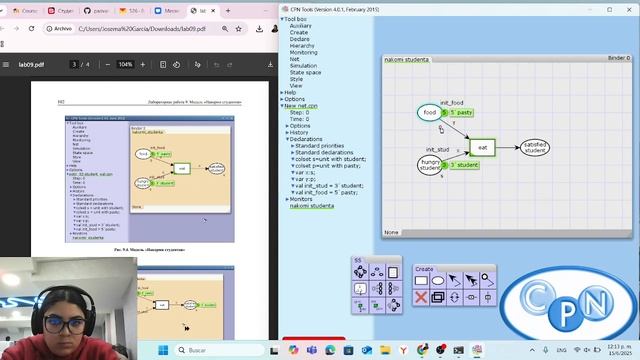Open the search magnifier icon in the address bar

coord(225,29)
